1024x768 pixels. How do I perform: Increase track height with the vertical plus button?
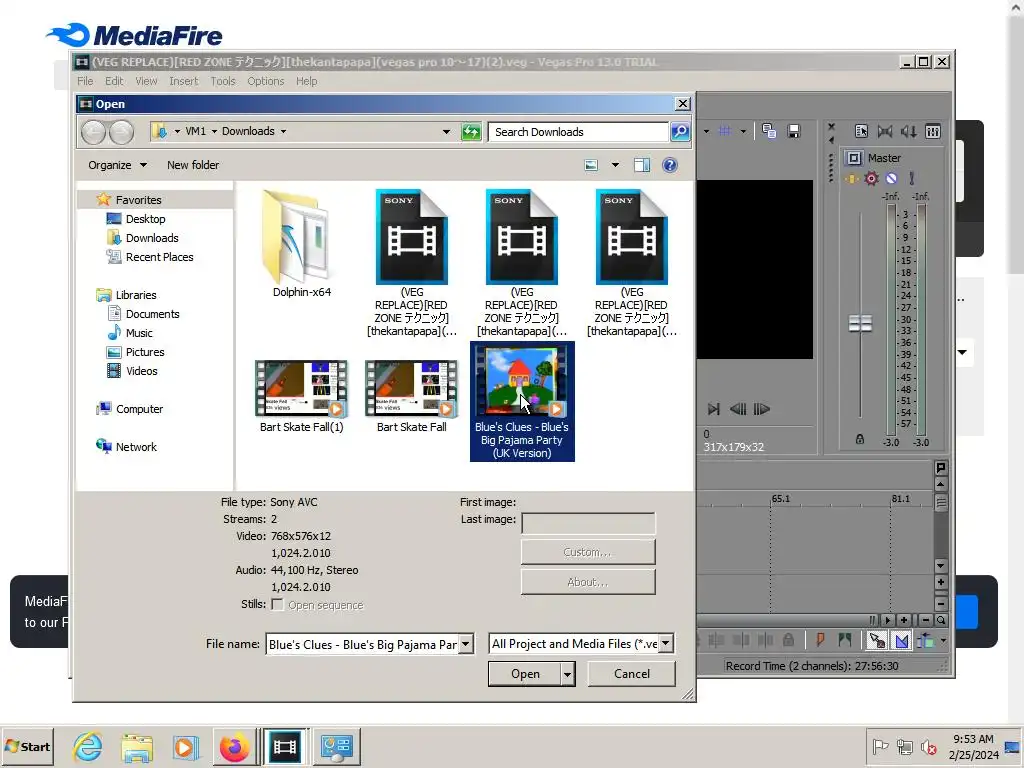tap(941, 583)
